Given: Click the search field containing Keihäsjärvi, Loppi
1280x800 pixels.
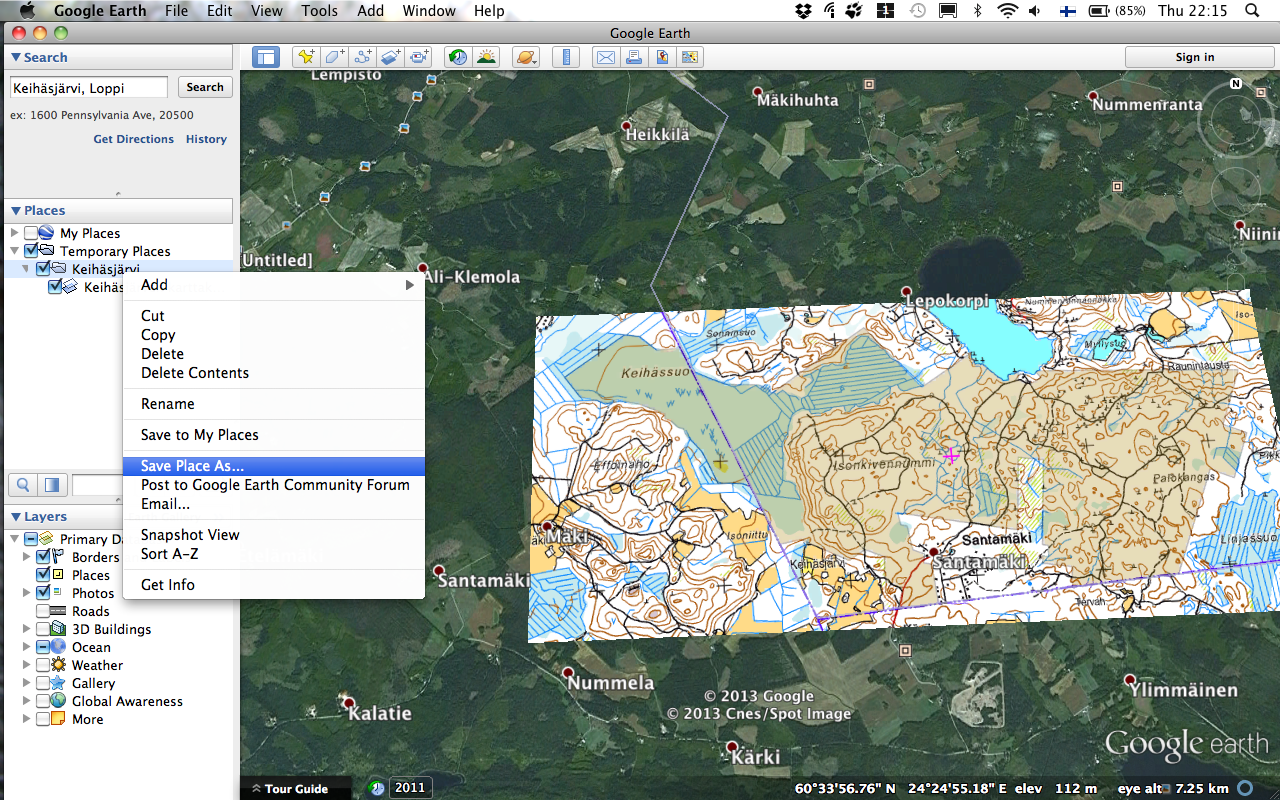Looking at the screenshot, I should tap(89, 88).
